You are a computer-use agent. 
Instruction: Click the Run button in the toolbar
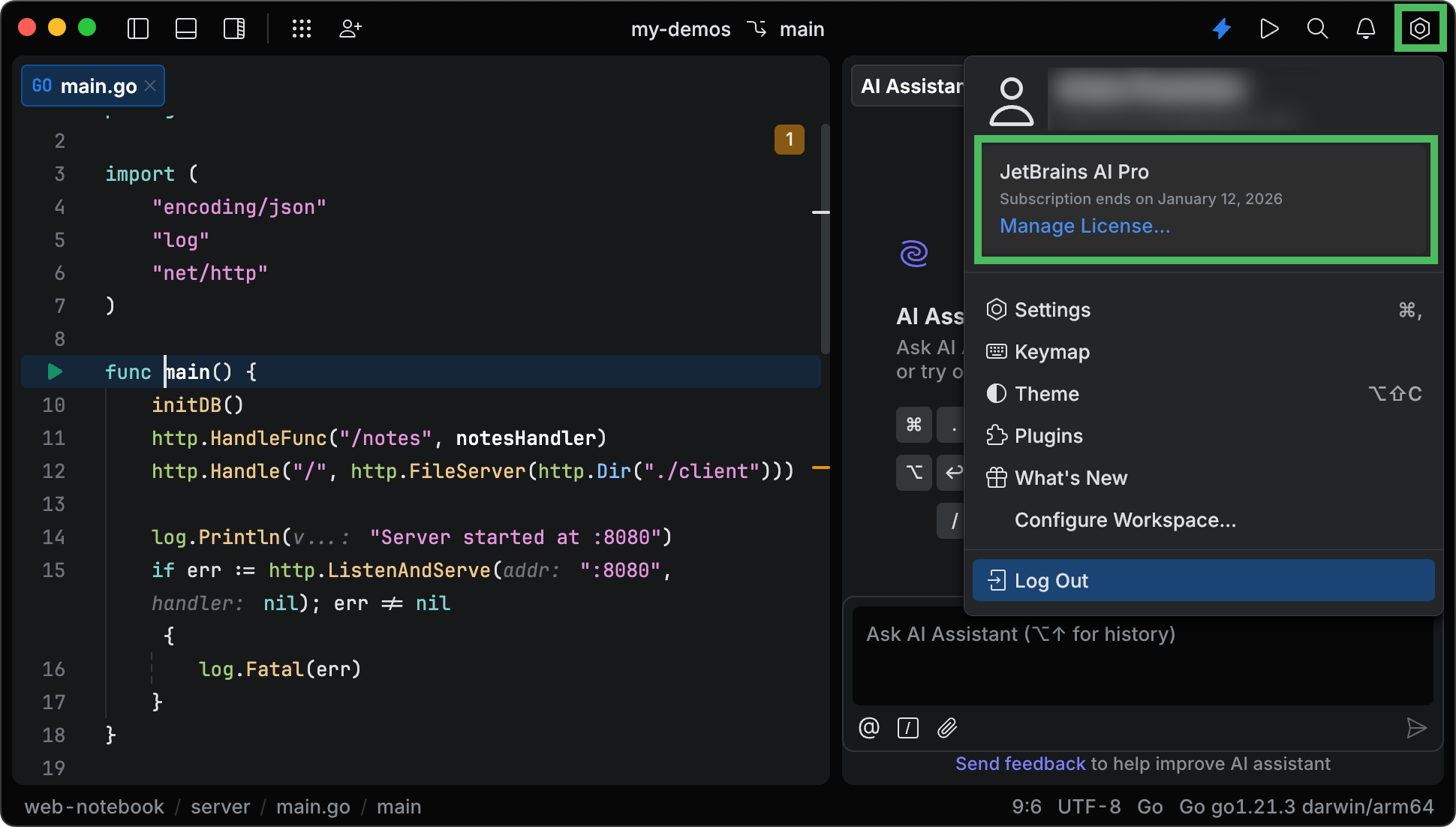pyautogui.click(x=1269, y=29)
